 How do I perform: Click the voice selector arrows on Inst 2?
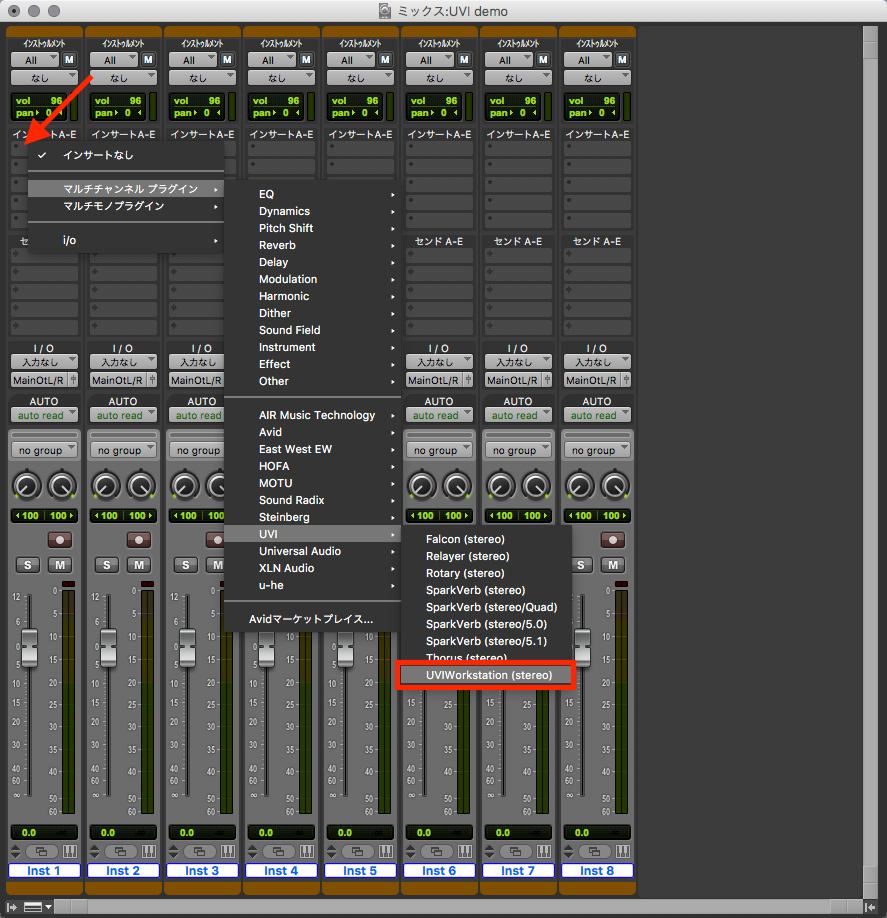point(95,851)
